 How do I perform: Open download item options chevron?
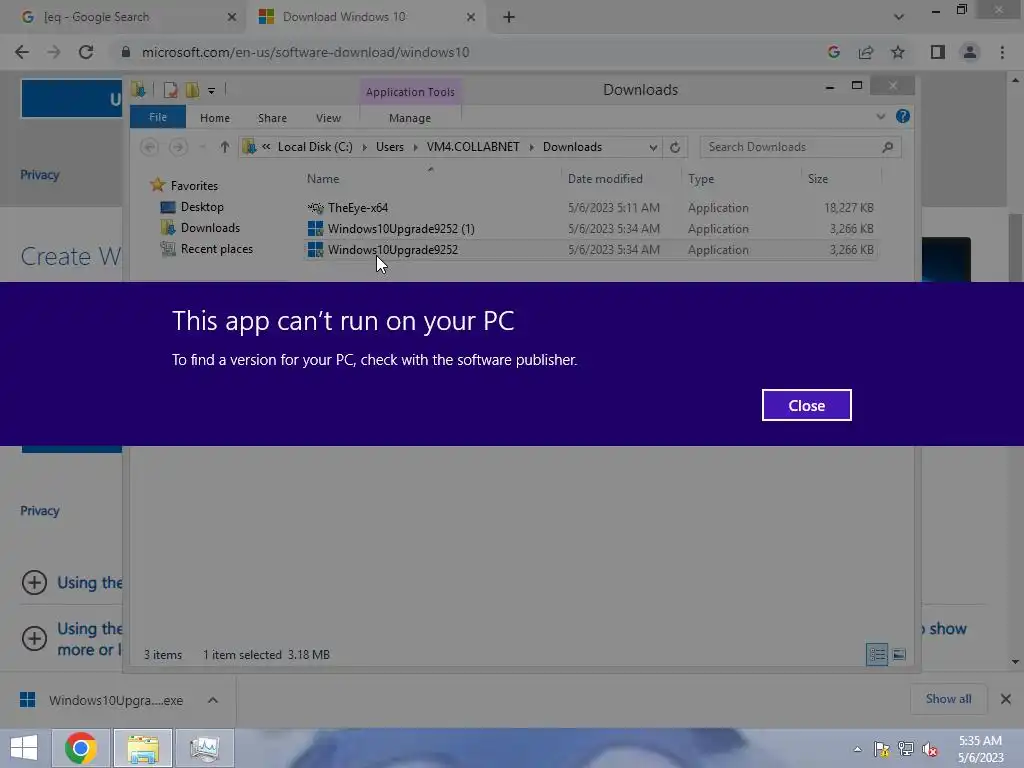coord(212,700)
